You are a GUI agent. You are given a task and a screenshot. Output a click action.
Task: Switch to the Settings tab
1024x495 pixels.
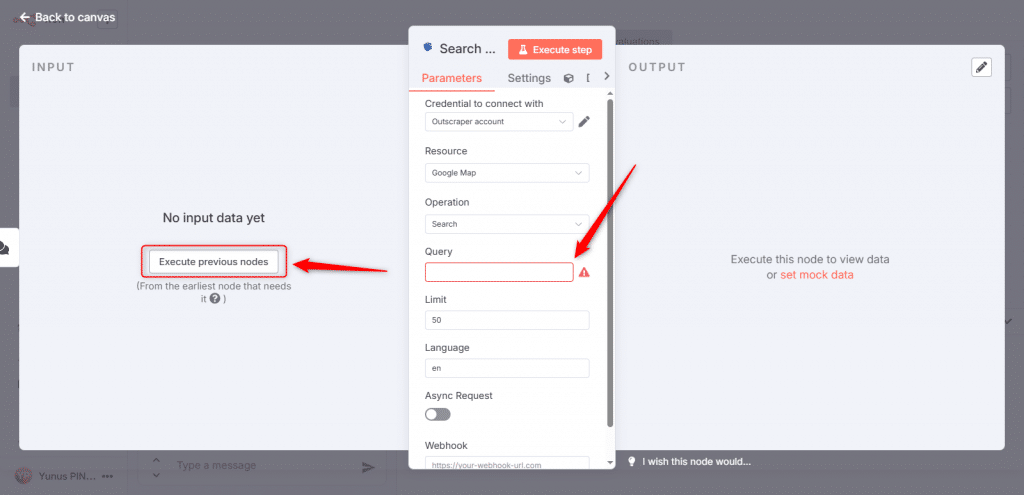(529, 78)
